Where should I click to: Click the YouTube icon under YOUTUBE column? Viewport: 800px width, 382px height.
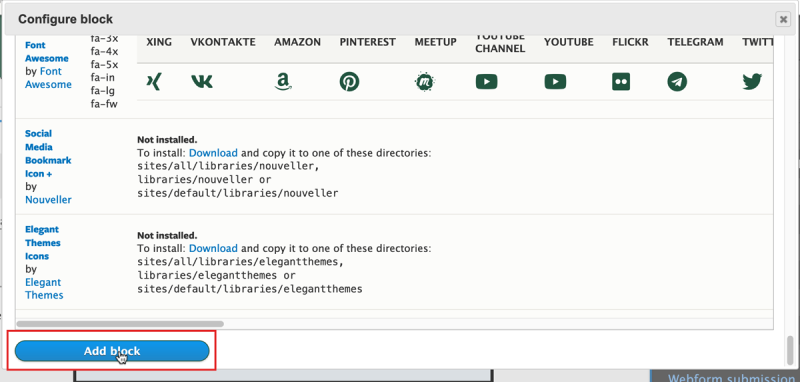tap(555, 82)
